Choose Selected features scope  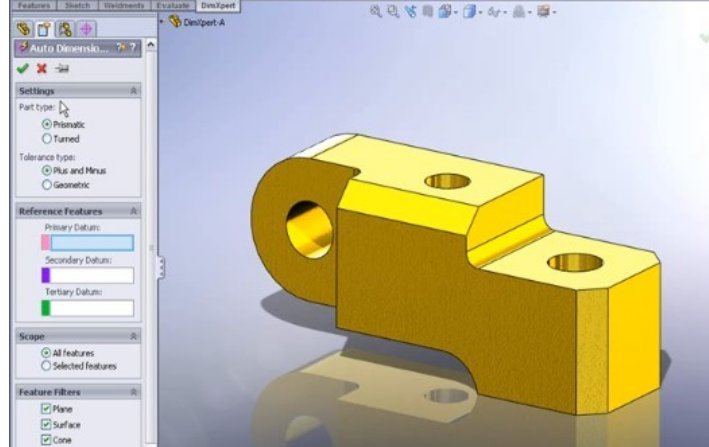pos(46,366)
